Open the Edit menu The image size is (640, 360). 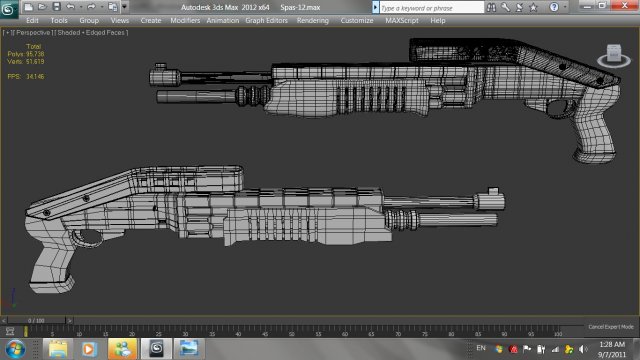pyautogui.click(x=32, y=20)
